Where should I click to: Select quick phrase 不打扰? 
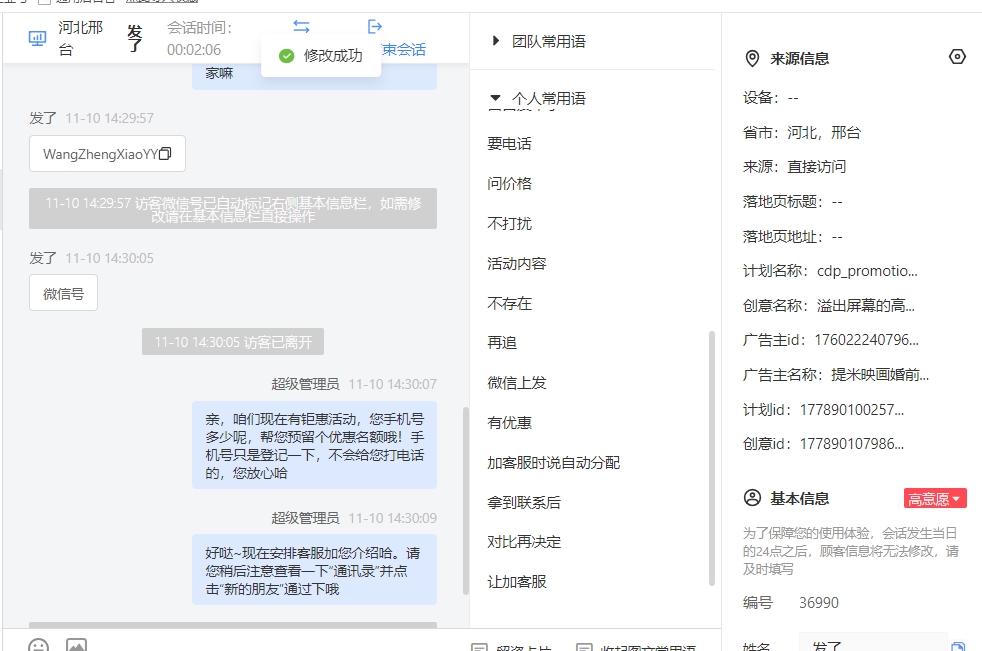pyautogui.click(x=509, y=224)
